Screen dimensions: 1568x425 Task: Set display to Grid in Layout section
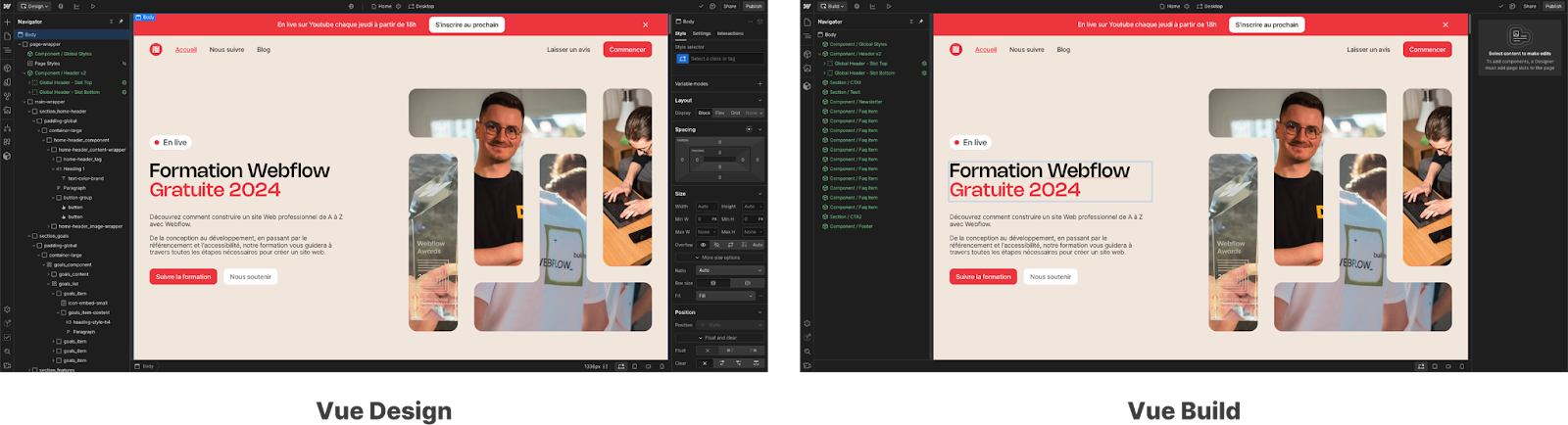[x=735, y=113]
